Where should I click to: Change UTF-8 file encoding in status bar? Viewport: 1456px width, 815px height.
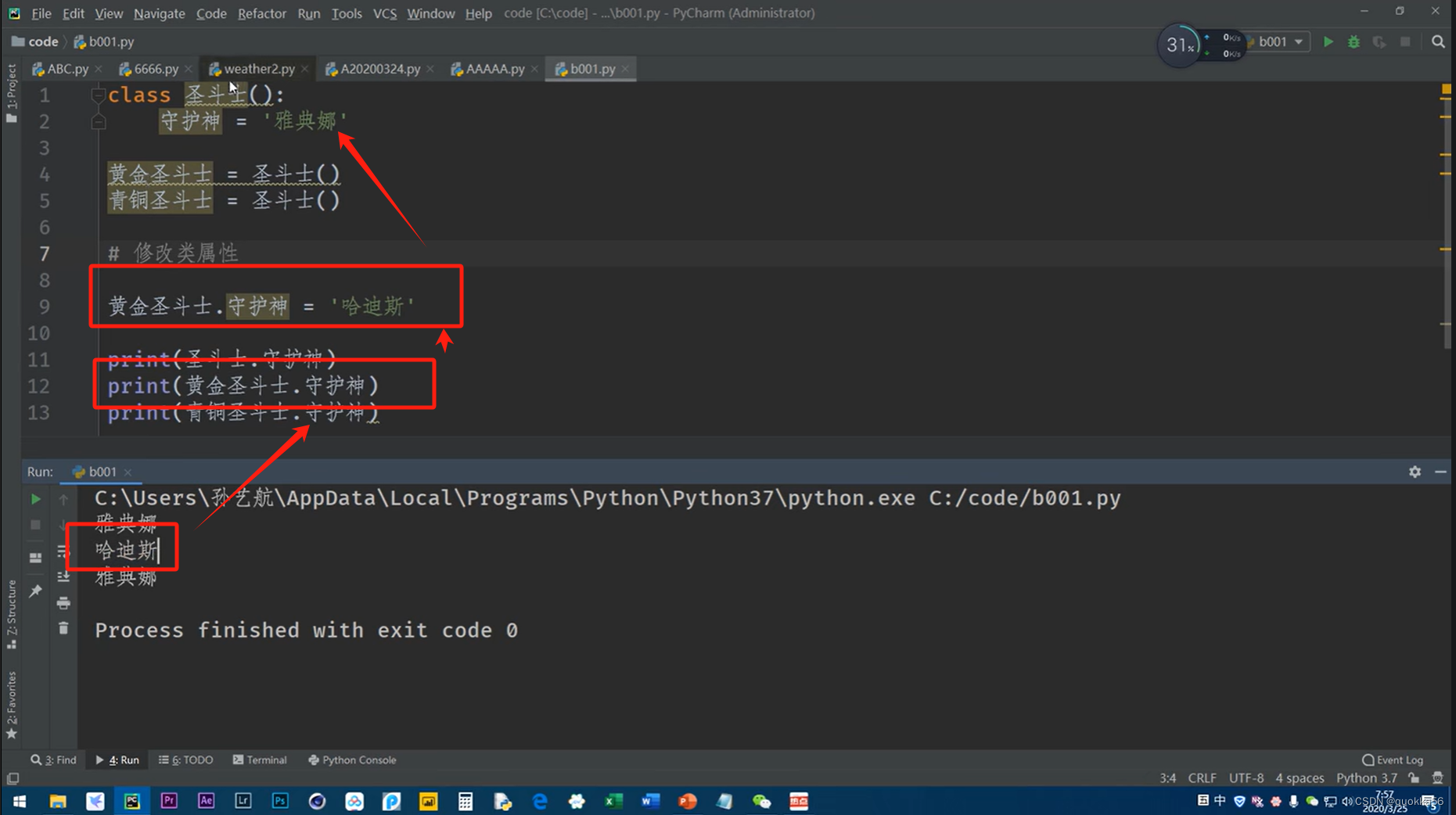1246,778
